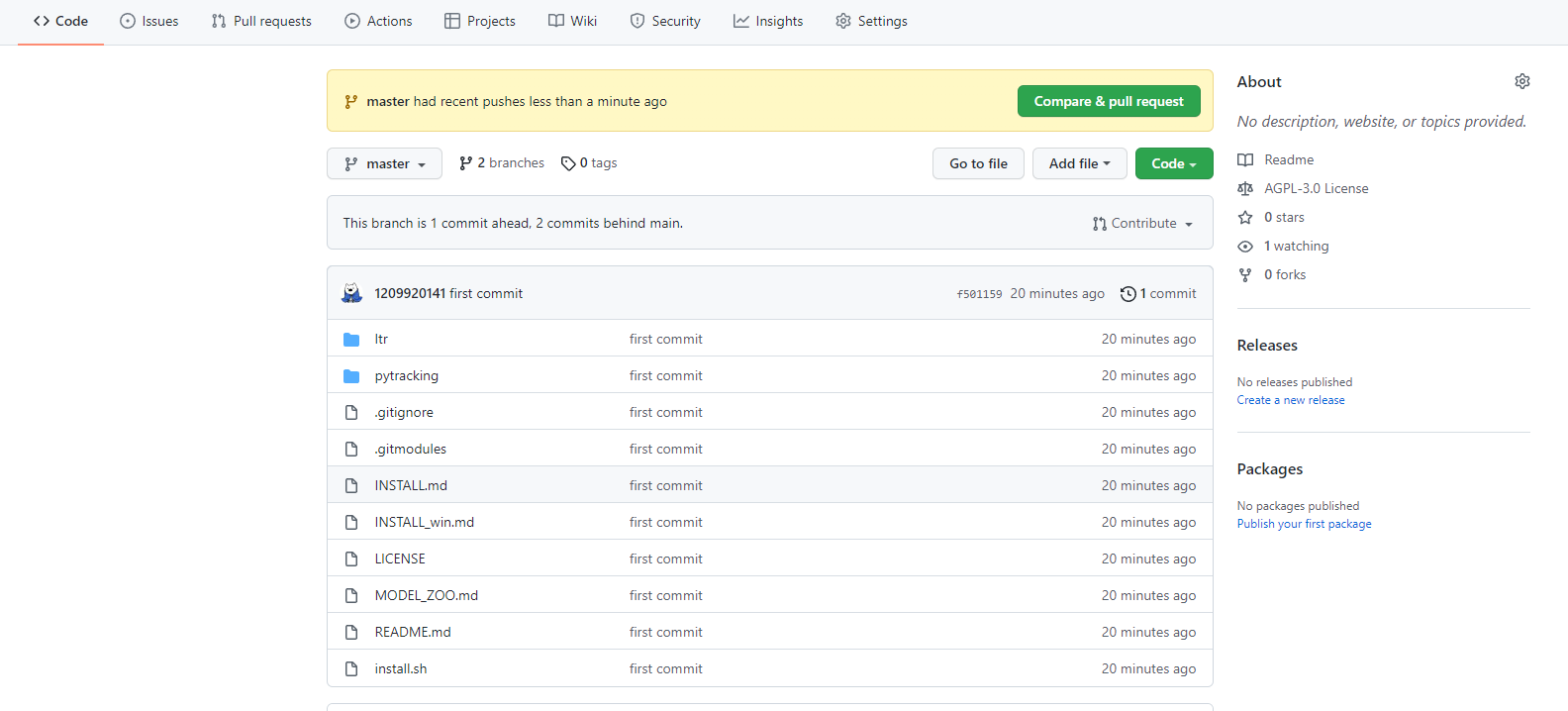The width and height of the screenshot is (1568, 711).
Task: Open repository Settings tab
Action: pyautogui.click(x=872, y=21)
